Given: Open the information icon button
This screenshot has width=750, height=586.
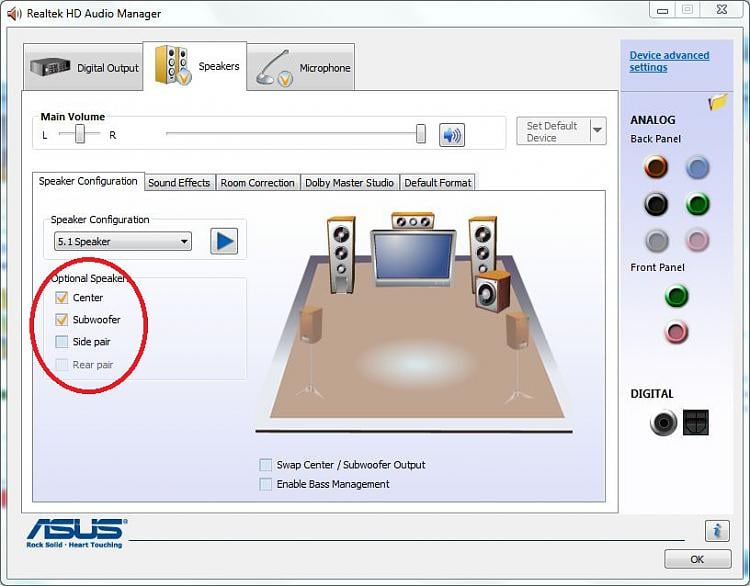Looking at the screenshot, I should coord(717,531).
